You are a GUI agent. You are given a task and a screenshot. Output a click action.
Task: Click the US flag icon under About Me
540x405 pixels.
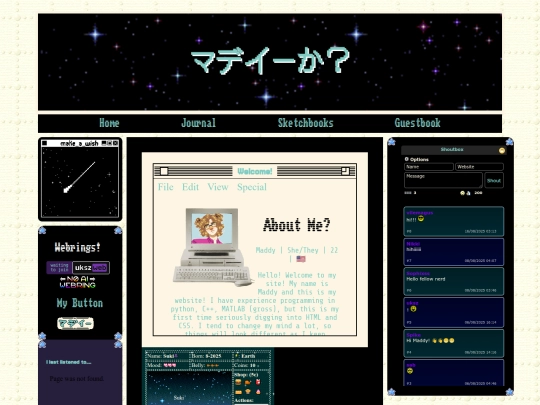(x=301, y=259)
